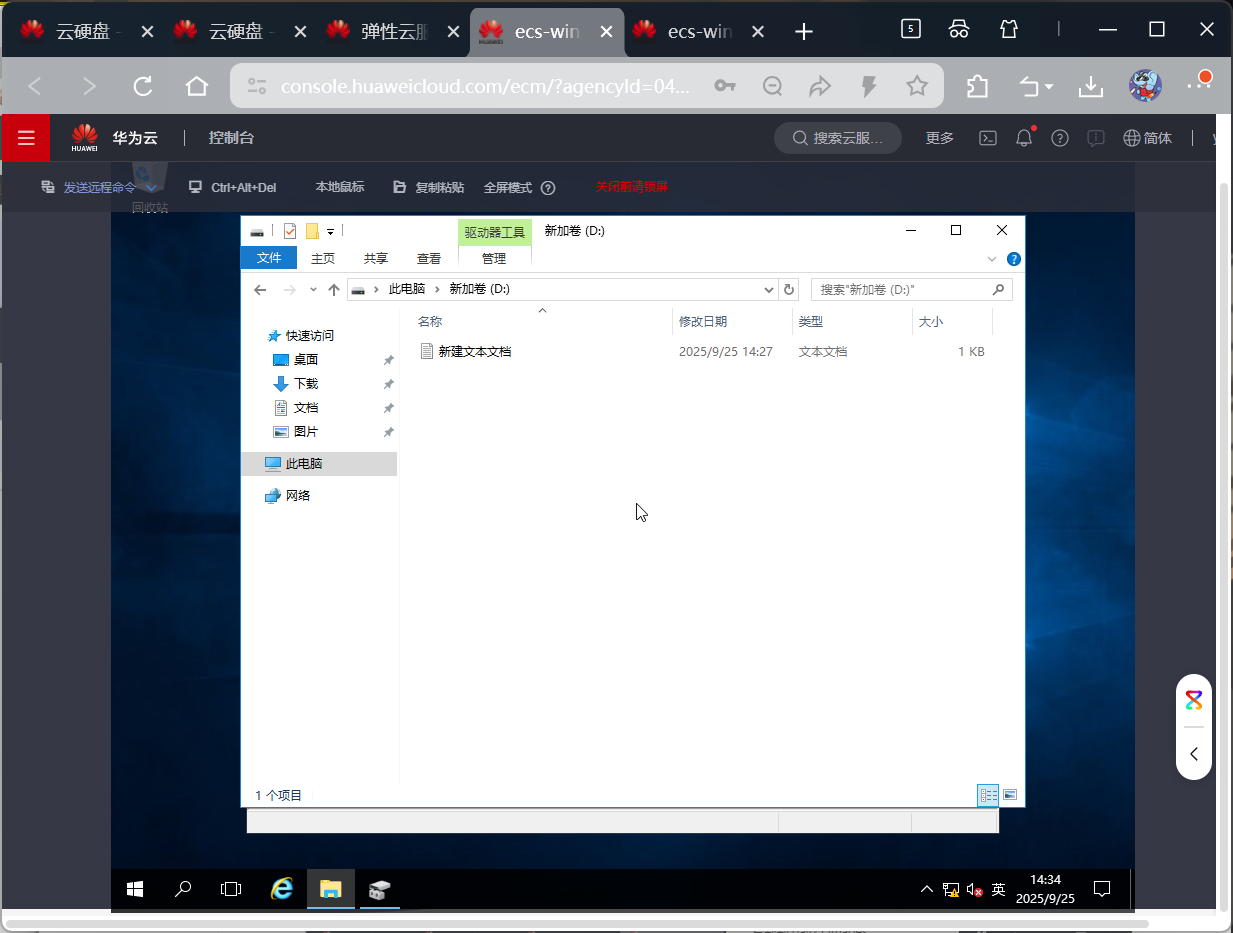The width and height of the screenshot is (1233, 933).
Task: Expand the Explorer ribbon chevron
Action: (992, 259)
